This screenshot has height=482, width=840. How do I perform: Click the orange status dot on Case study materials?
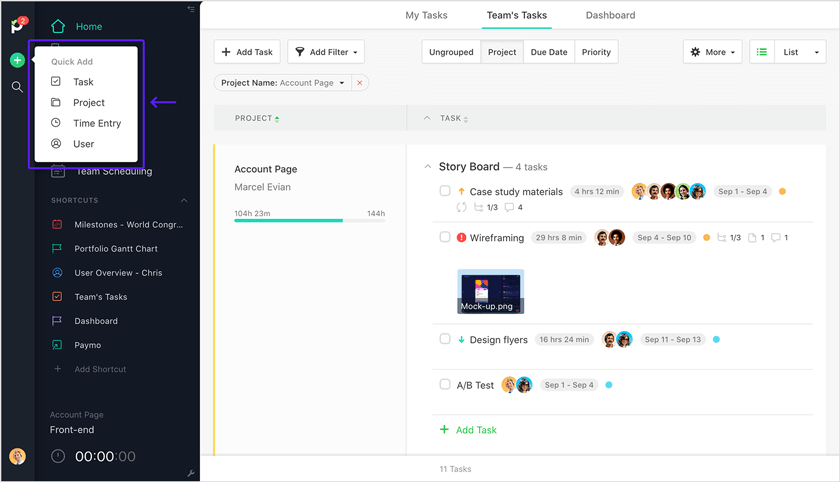(782, 191)
